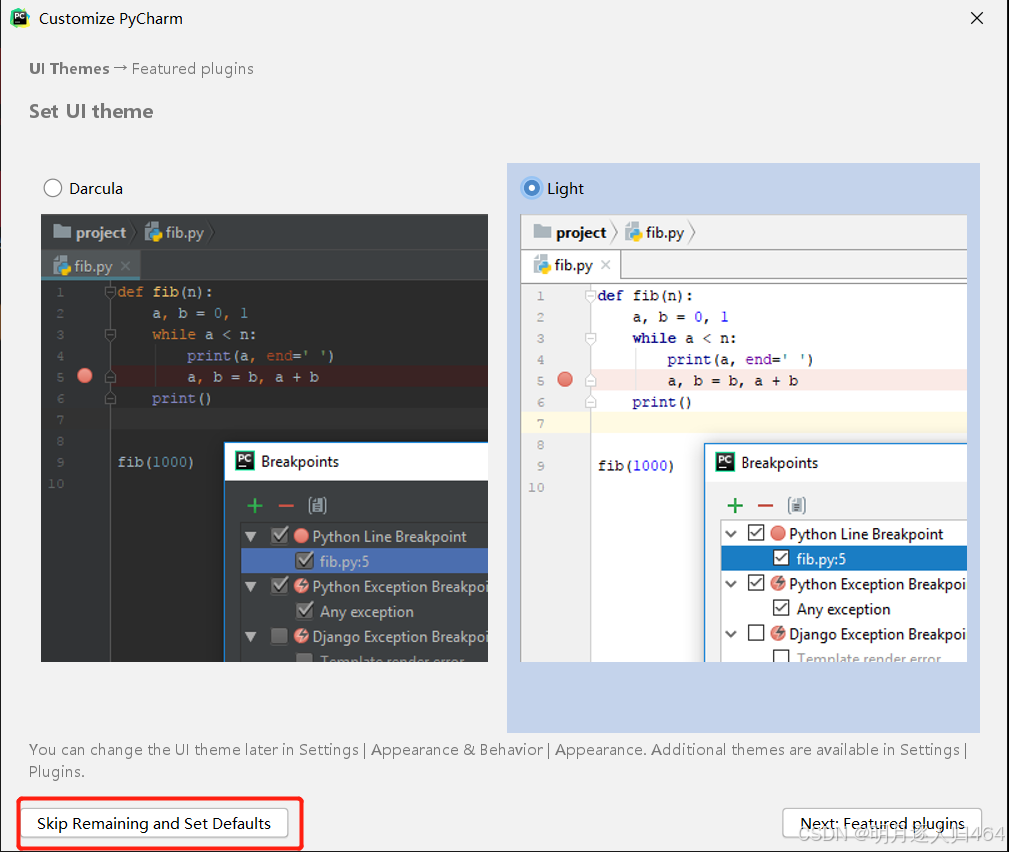Click the red minus icon in Breakpoints dialog

click(x=763, y=504)
